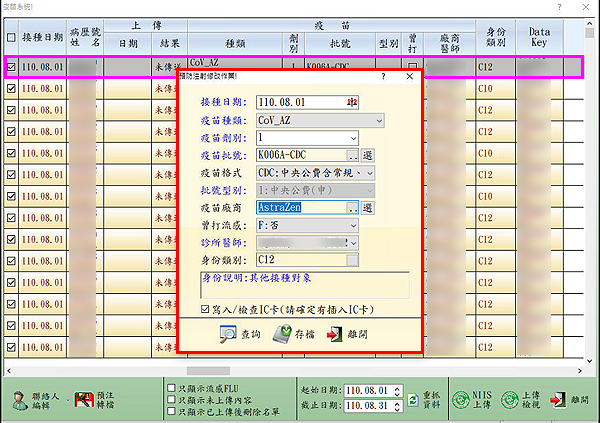Click 重抓資料 reload data button
The height and width of the screenshot is (423, 600).
(409, 398)
